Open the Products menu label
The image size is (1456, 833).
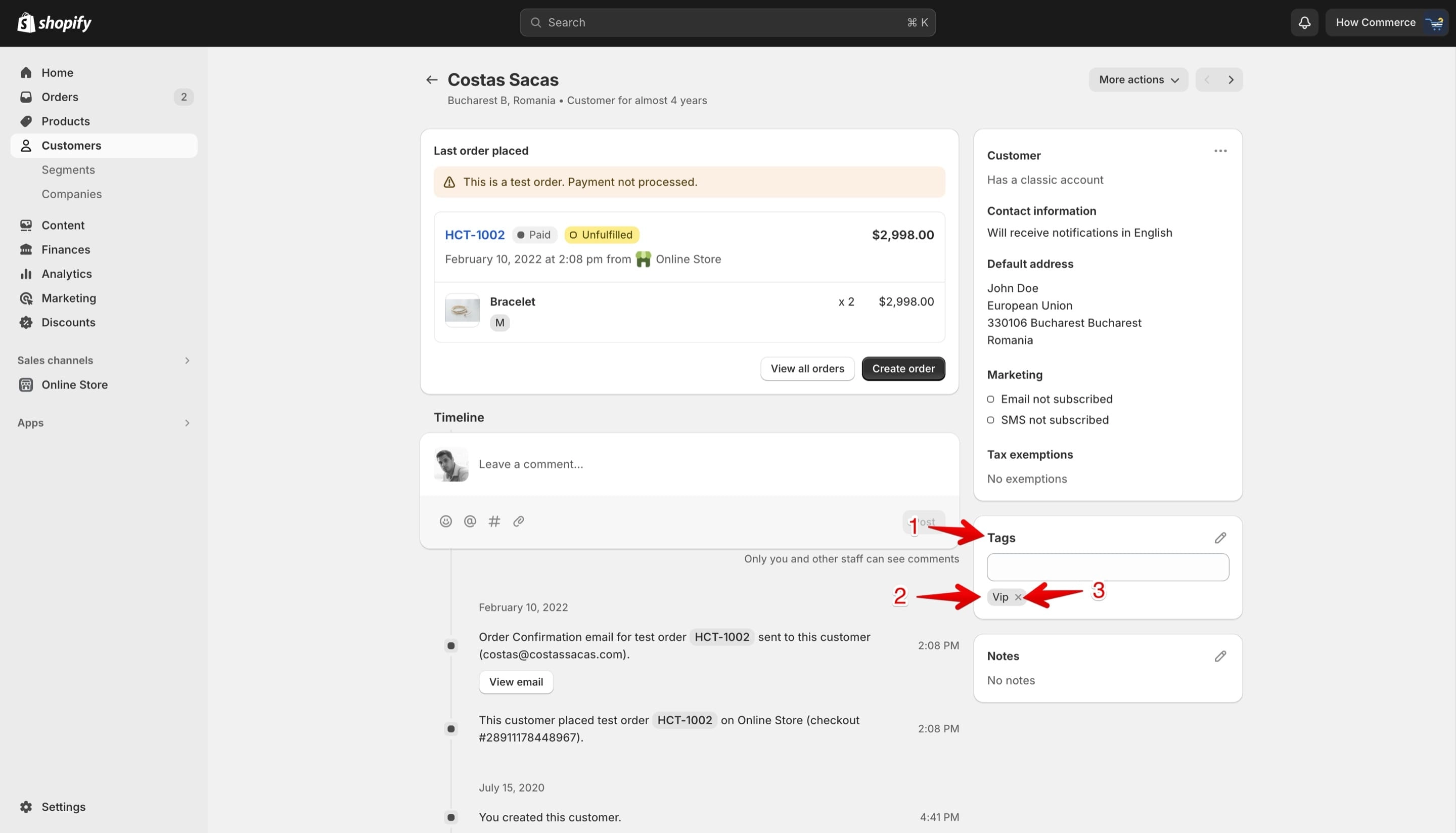pyautogui.click(x=66, y=121)
